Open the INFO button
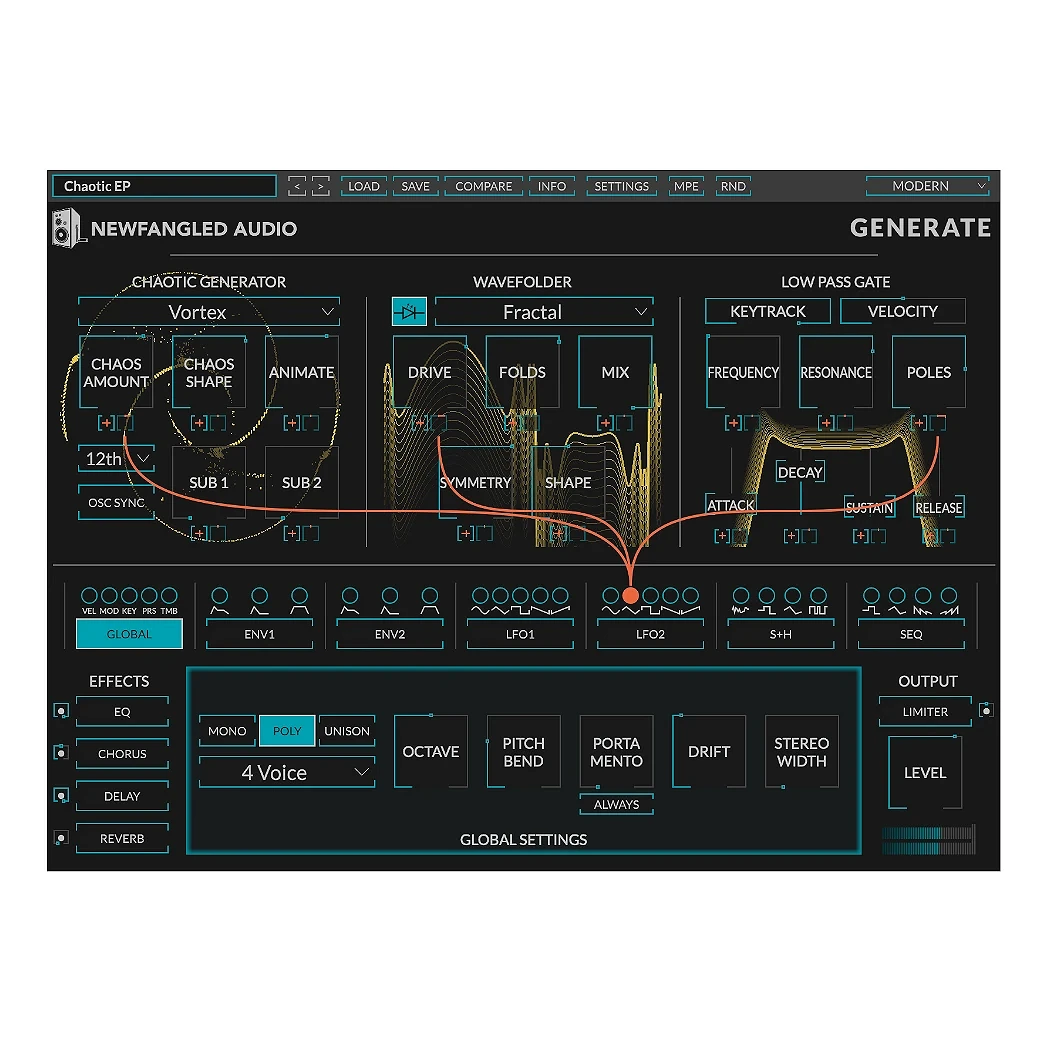Screen dimensions: 1048x1048 (552, 186)
